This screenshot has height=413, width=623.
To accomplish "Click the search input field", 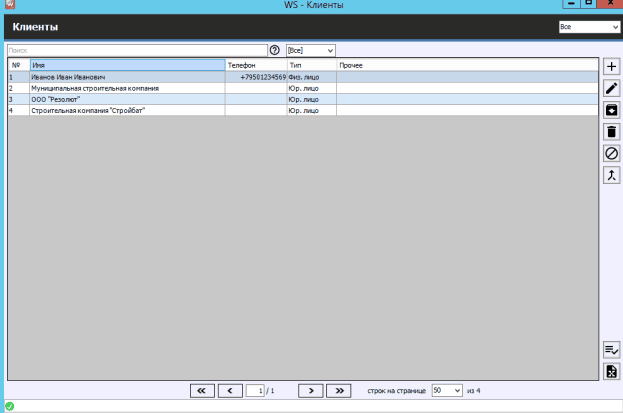I will pos(136,49).
